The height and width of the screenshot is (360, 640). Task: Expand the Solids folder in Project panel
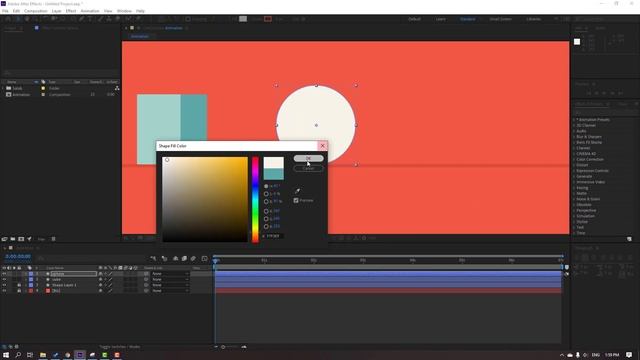(3, 88)
